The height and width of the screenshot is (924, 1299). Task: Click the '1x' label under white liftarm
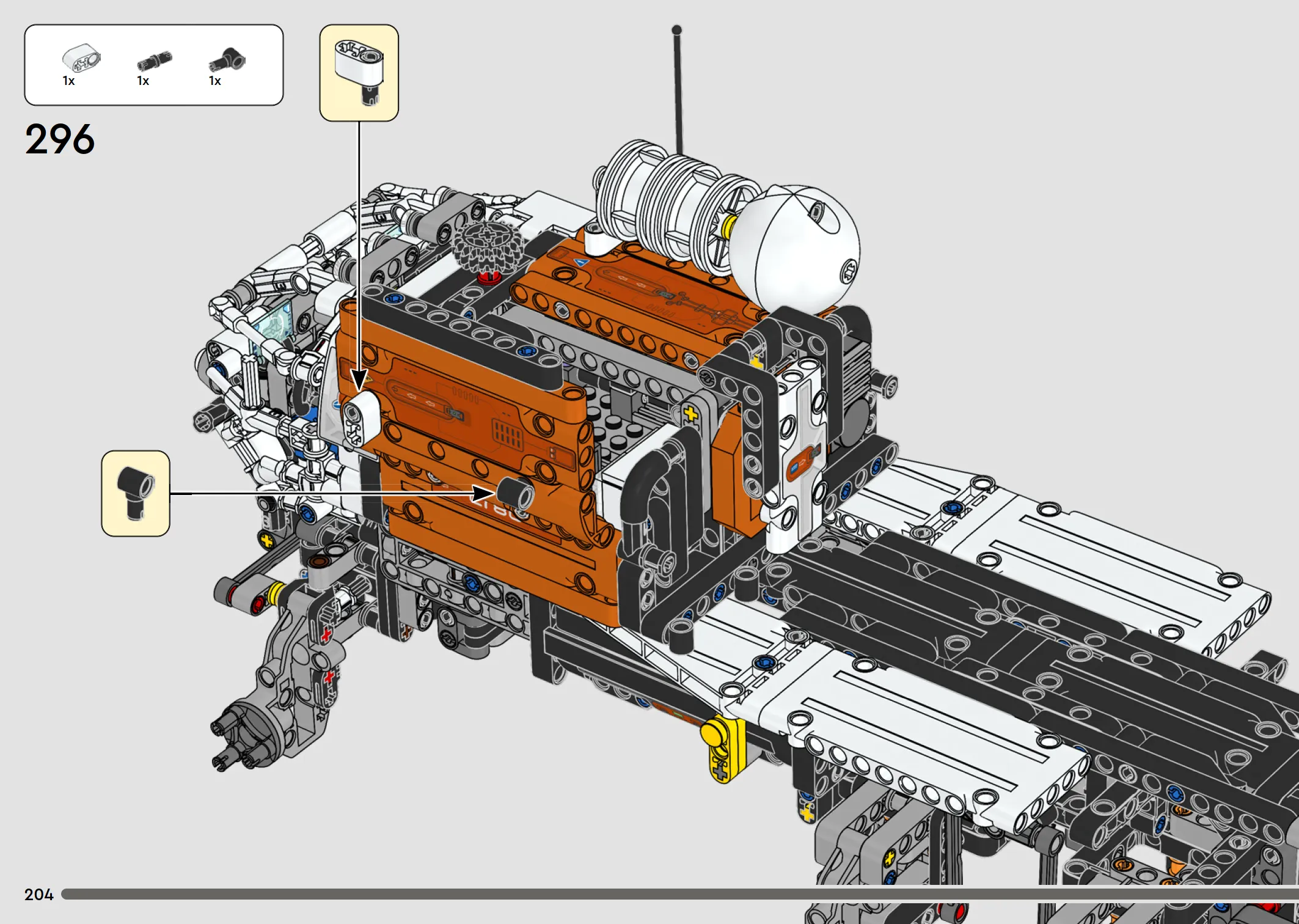point(68,81)
